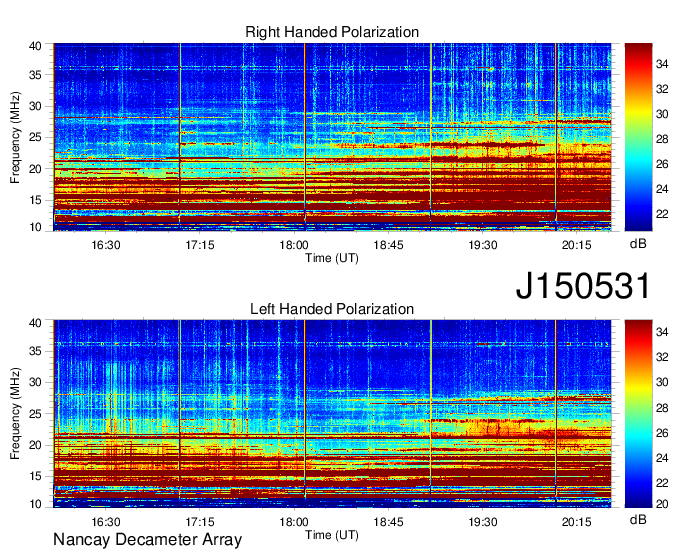This screenshot has height=552, width=680.
Task: Click the Right Handed Polarization spectrogram
Action: pos(332,137)
